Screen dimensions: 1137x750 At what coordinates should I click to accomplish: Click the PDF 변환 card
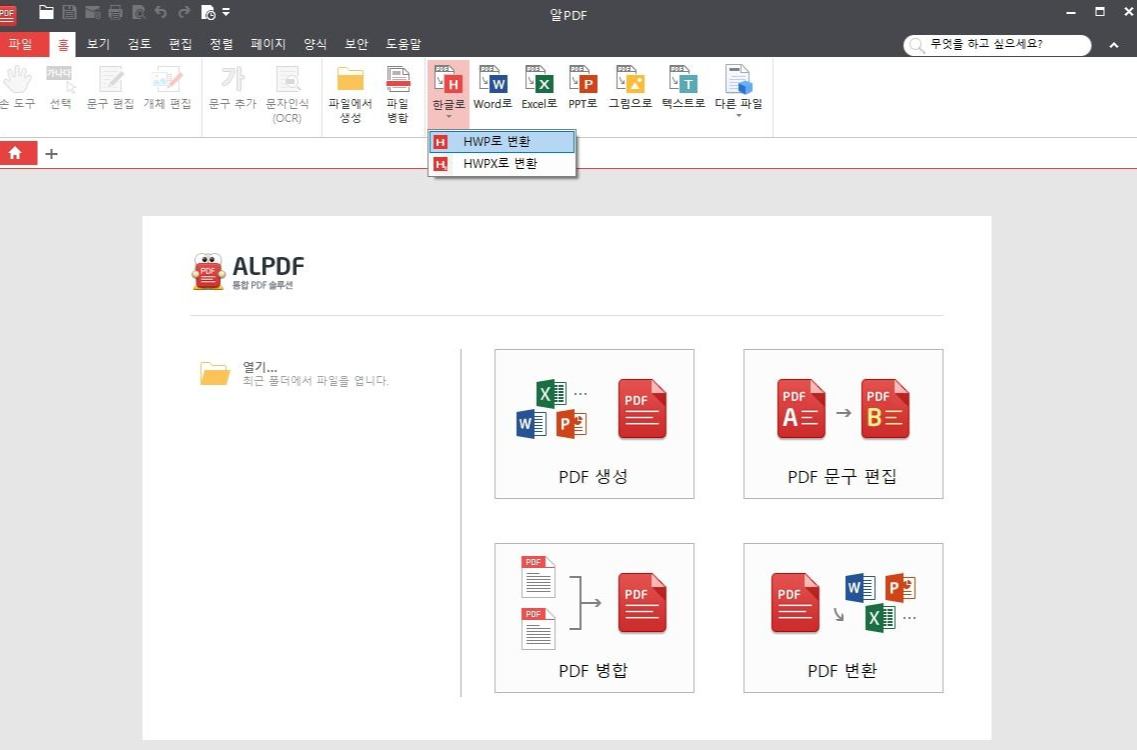point(843,617)
